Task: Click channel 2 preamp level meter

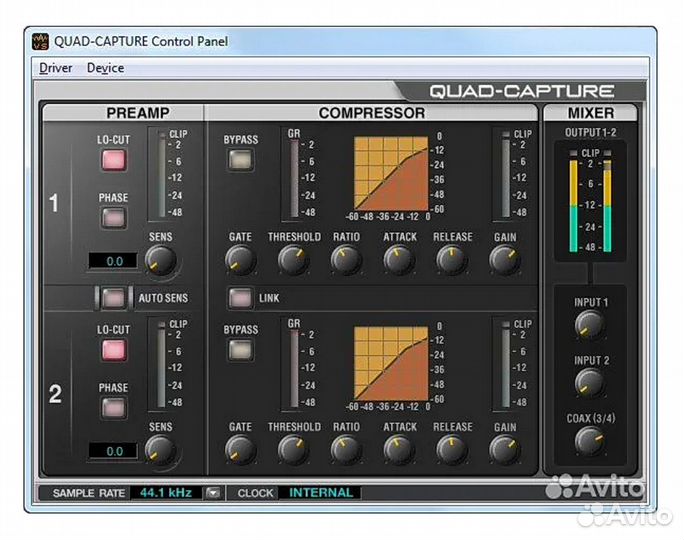Action: 162,364
